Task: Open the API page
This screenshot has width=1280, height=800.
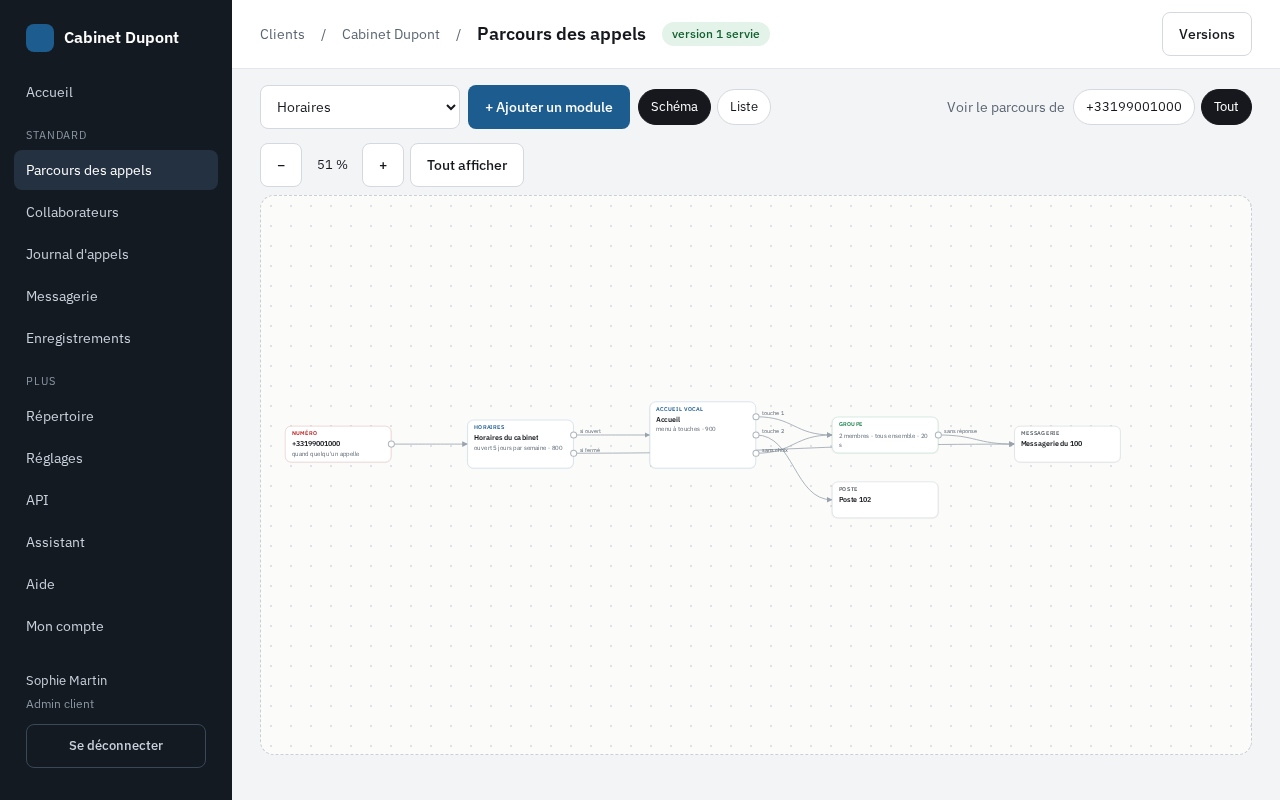Action: (116, 500)
